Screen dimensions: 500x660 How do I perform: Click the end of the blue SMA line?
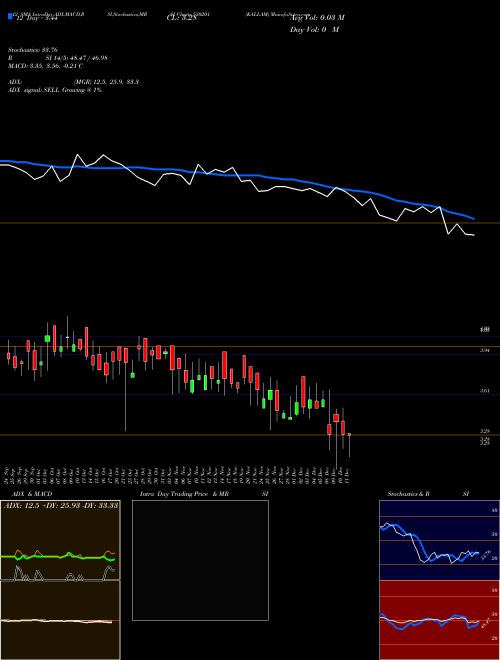click(x=474, y=218)
